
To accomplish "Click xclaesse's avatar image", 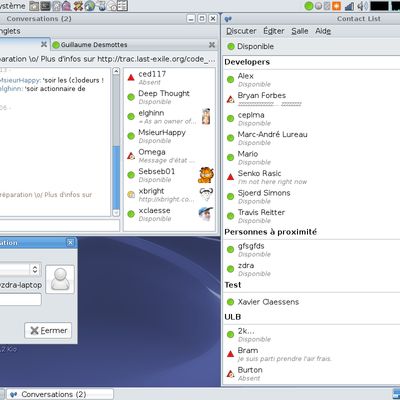I will pos(206,214).
